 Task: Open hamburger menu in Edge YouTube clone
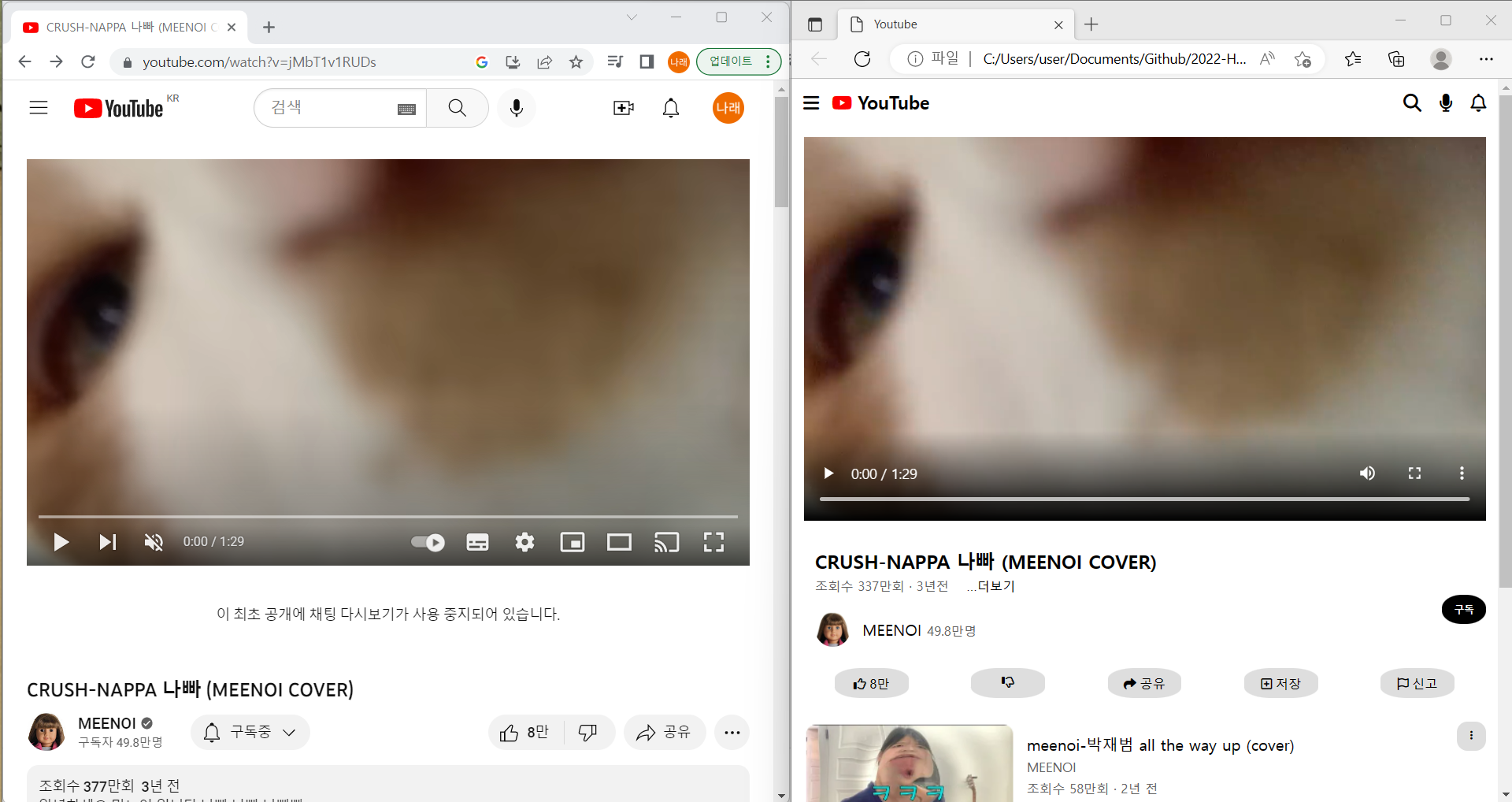(x=811, y=103)
